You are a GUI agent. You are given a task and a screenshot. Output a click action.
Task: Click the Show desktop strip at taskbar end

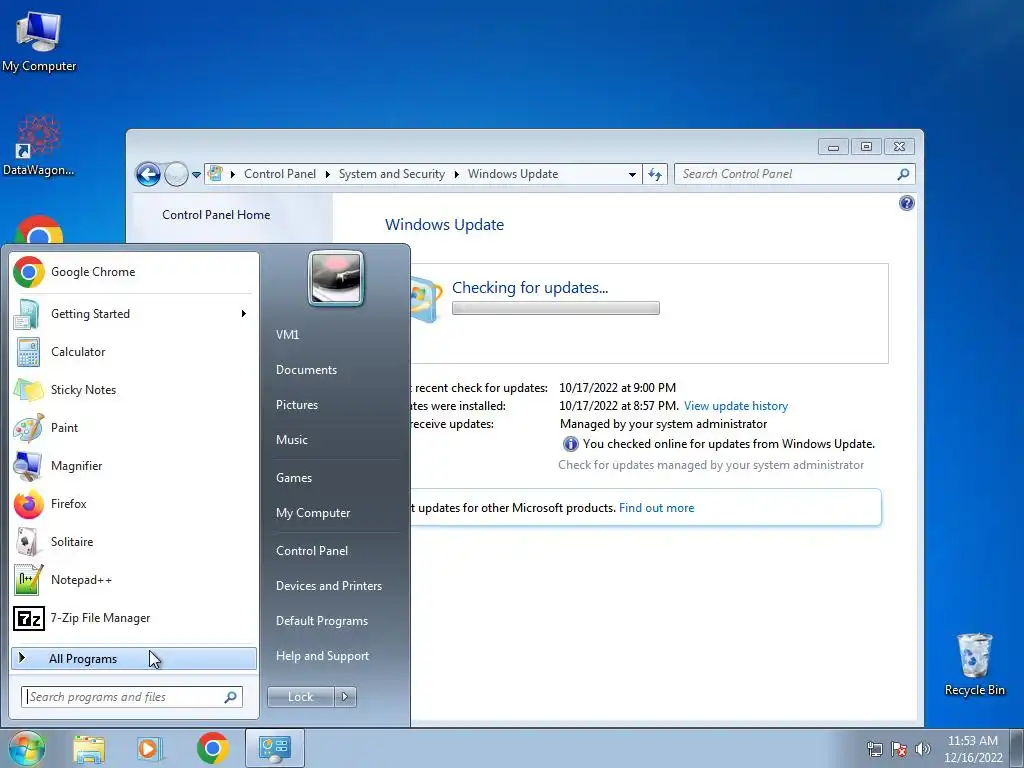[x=1017, y=748]
